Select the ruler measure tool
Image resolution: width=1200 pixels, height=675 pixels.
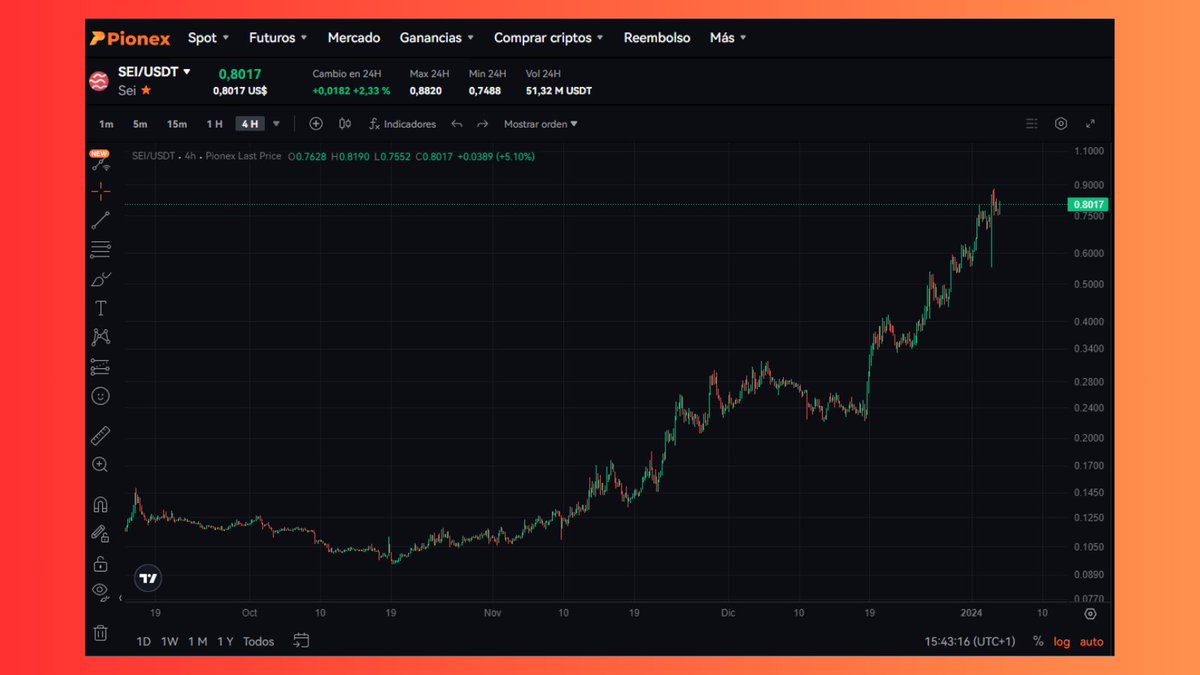click(x=100, y=435)
